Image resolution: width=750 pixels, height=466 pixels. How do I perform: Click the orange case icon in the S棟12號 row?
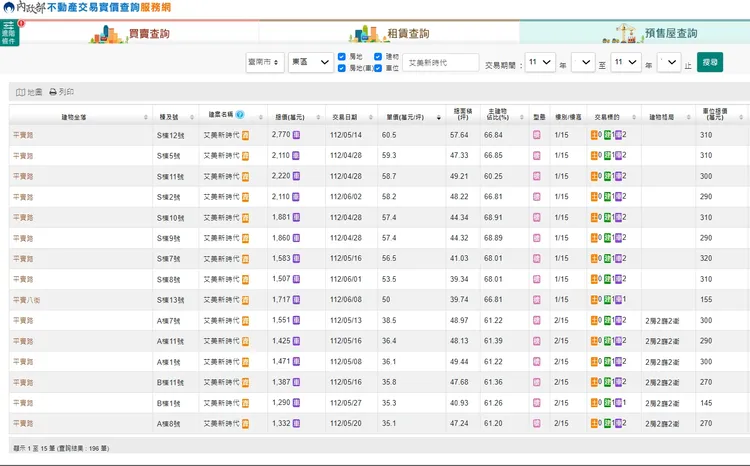[x=245, y=135]
